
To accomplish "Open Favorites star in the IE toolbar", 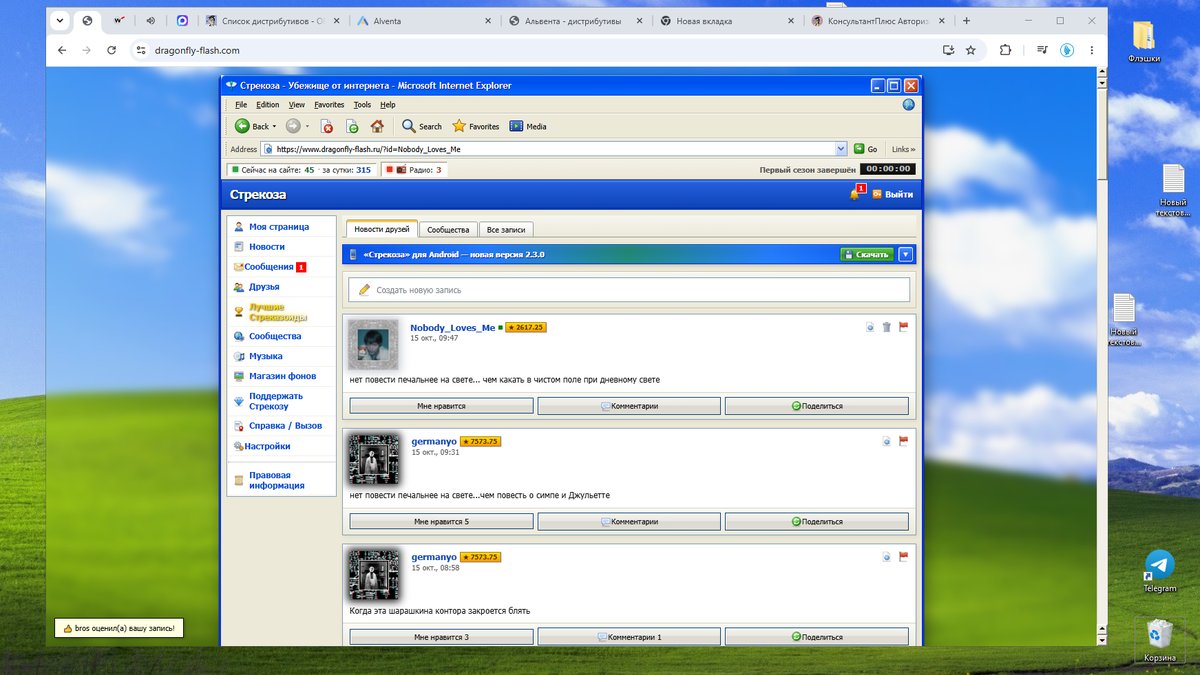I will click(476, 126).
